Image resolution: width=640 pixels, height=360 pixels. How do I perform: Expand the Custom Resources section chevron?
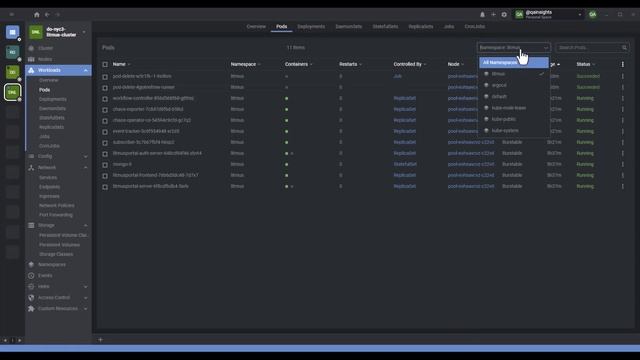point(86,309)
